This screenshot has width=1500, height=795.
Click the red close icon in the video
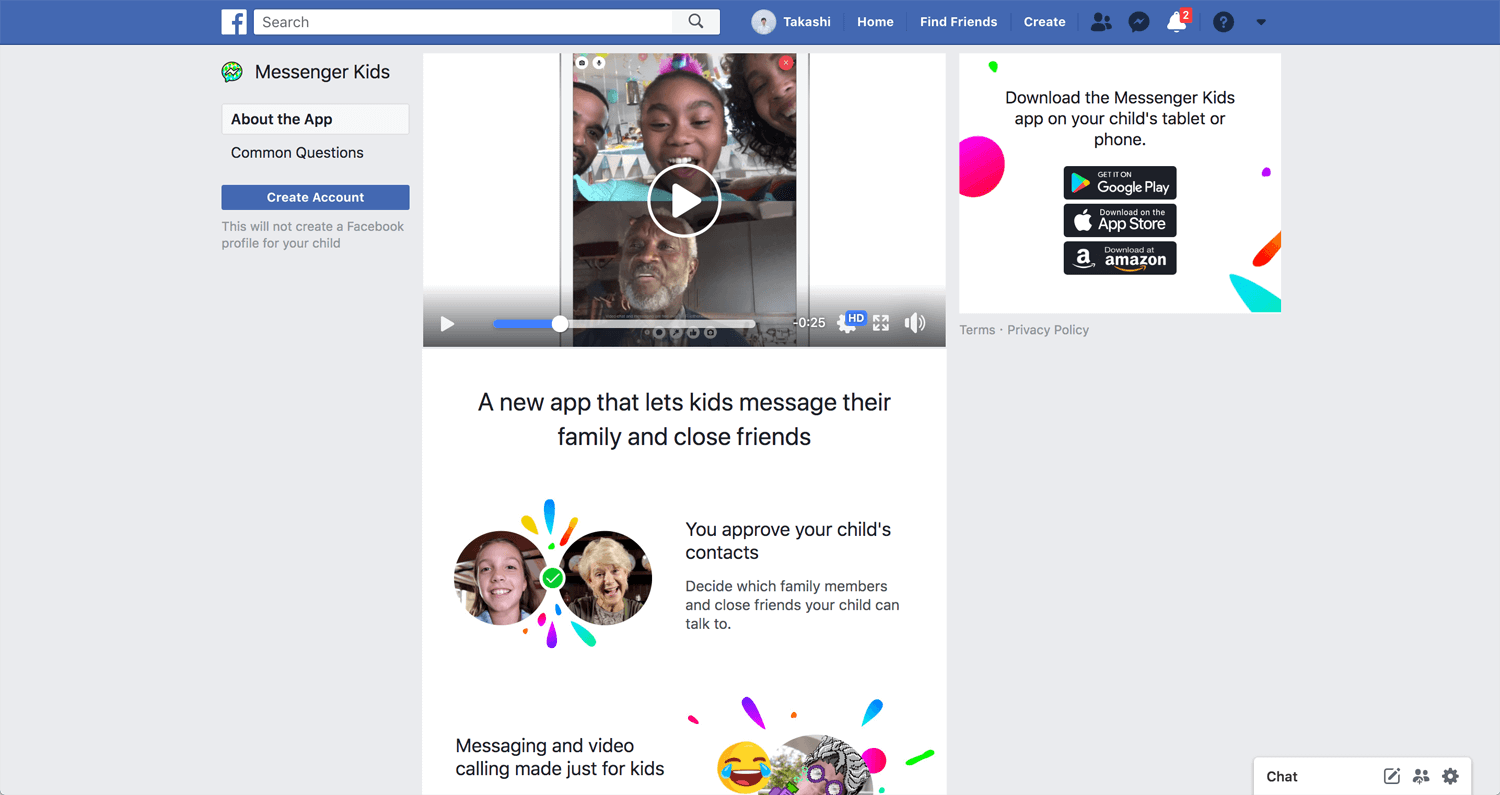pyautogui.click(x=786, y=63)
